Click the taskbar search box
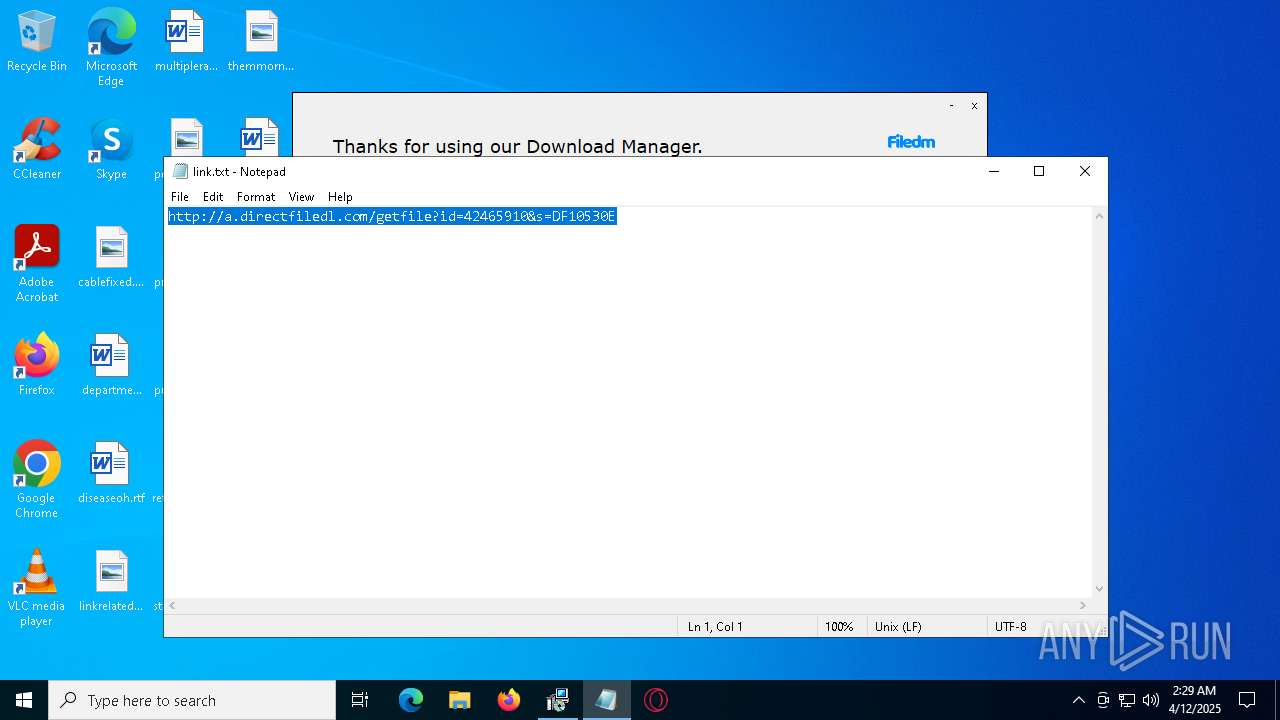Screen dimensions: 1280x720 click(192, 700)
